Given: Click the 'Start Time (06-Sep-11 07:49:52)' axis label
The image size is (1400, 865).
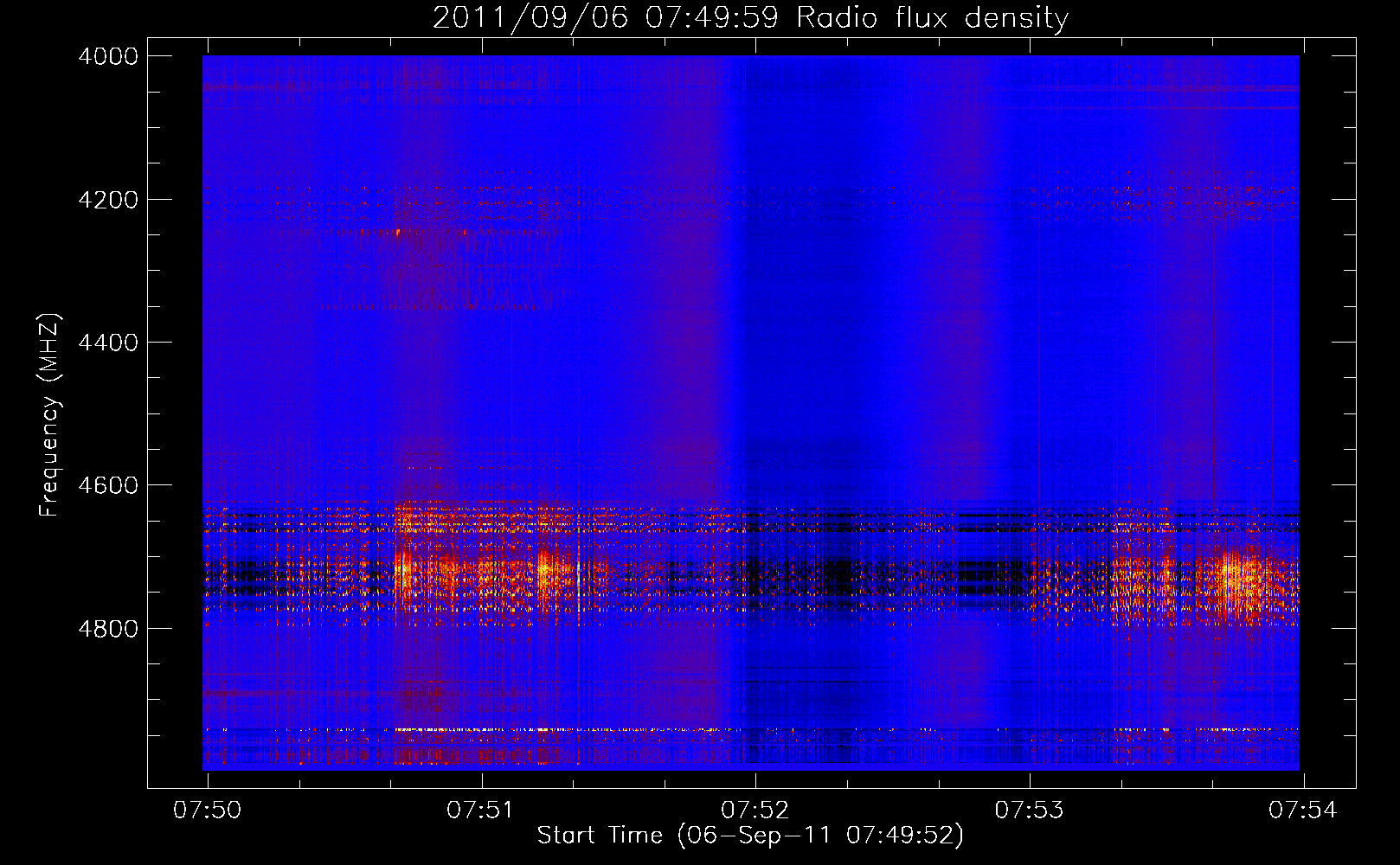Looking at the screenshot, I should point(750,836).
